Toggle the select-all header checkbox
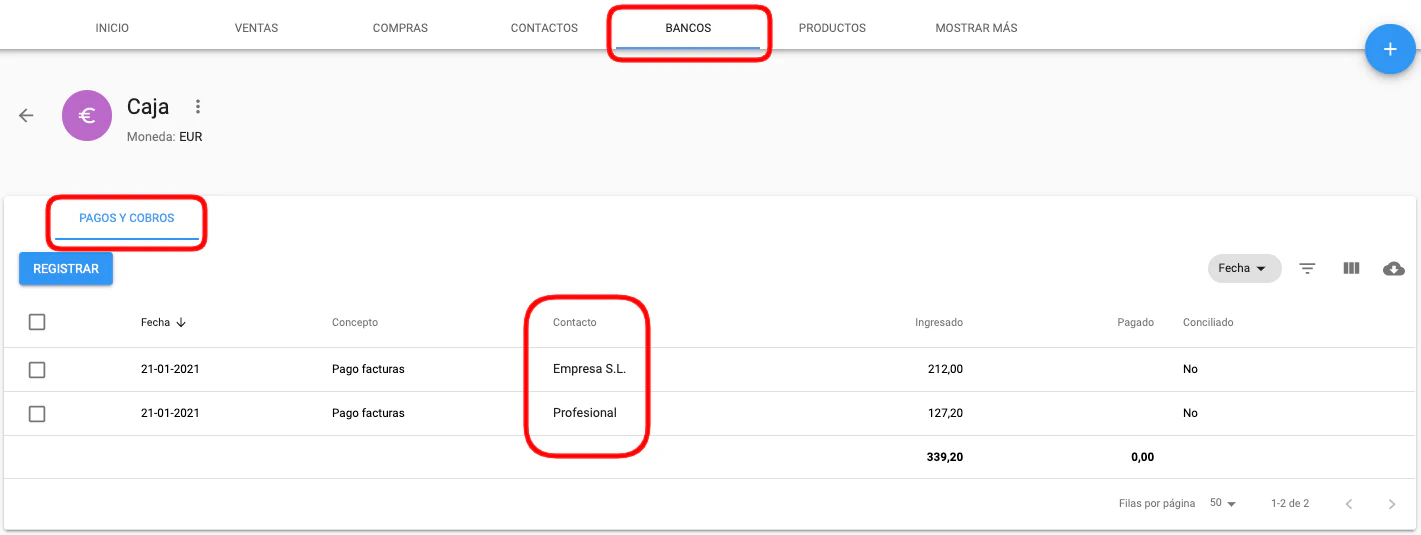 coord(37,322)
